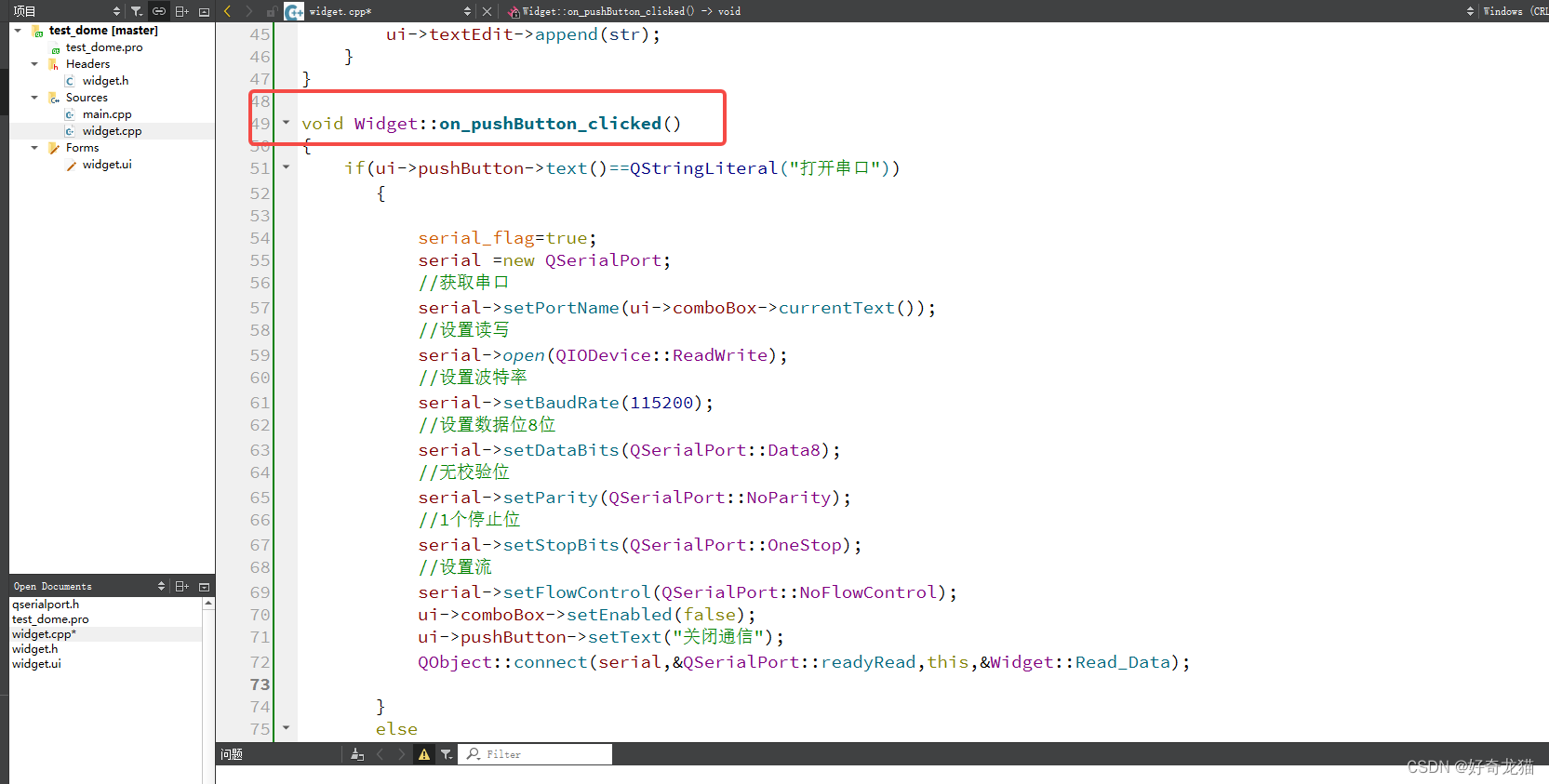1549x784 pixels.
Task: Click on setBaudRate(115200) in code
Action: click(608, 403)
